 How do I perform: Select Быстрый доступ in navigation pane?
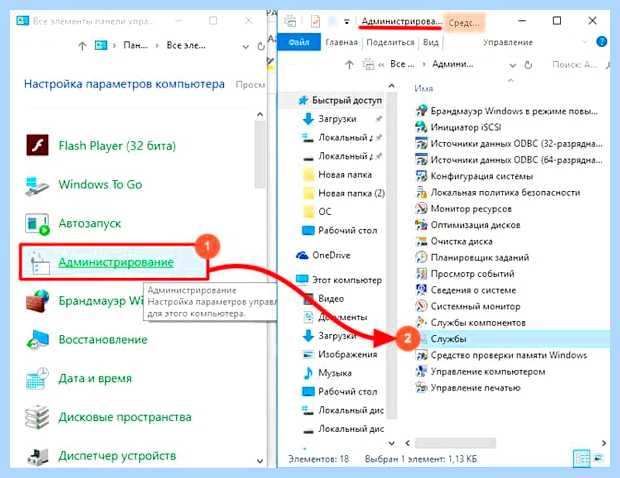point(347,100)
